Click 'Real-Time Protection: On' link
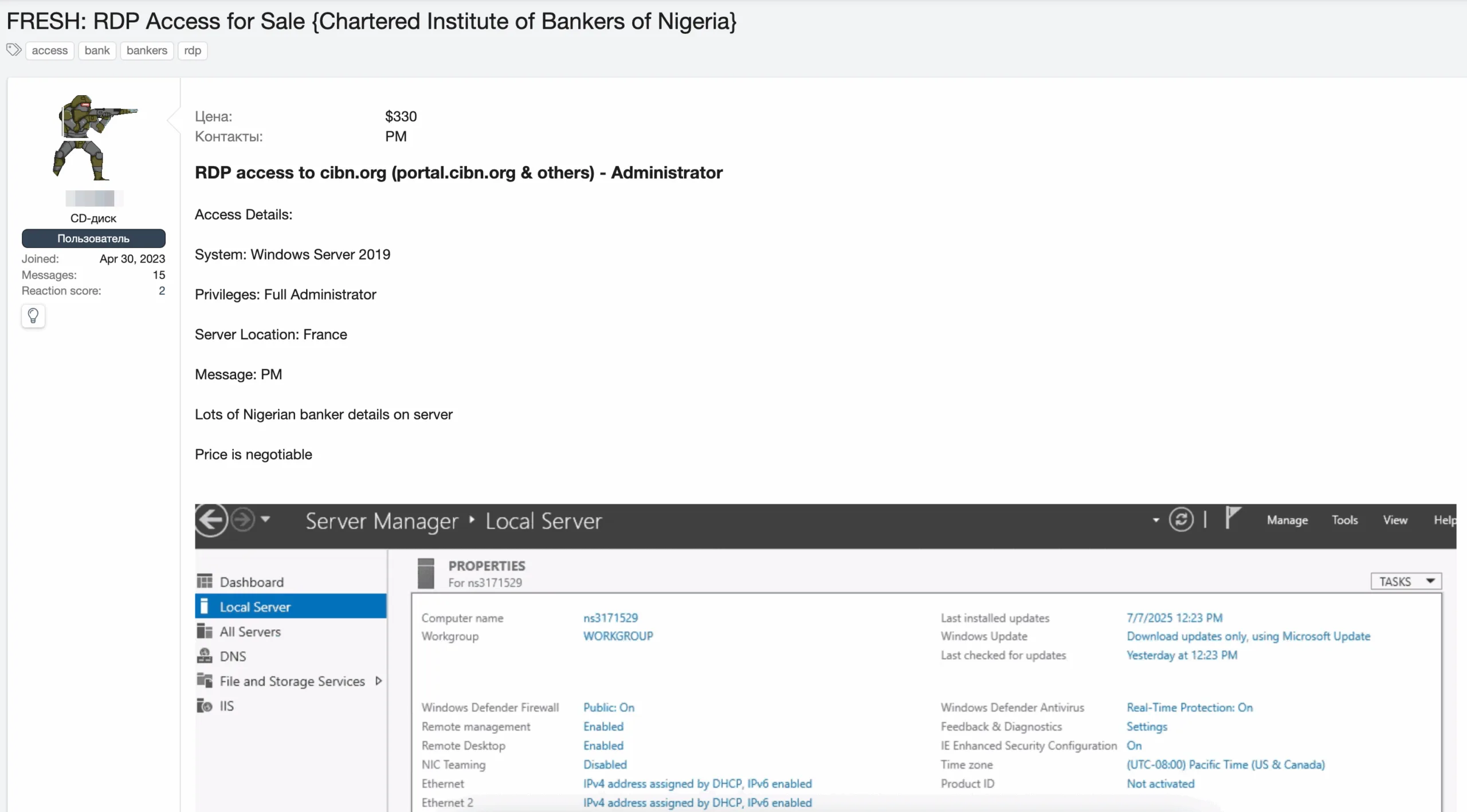This screenshot has width=1467, height=812. tap(1190, 707)
